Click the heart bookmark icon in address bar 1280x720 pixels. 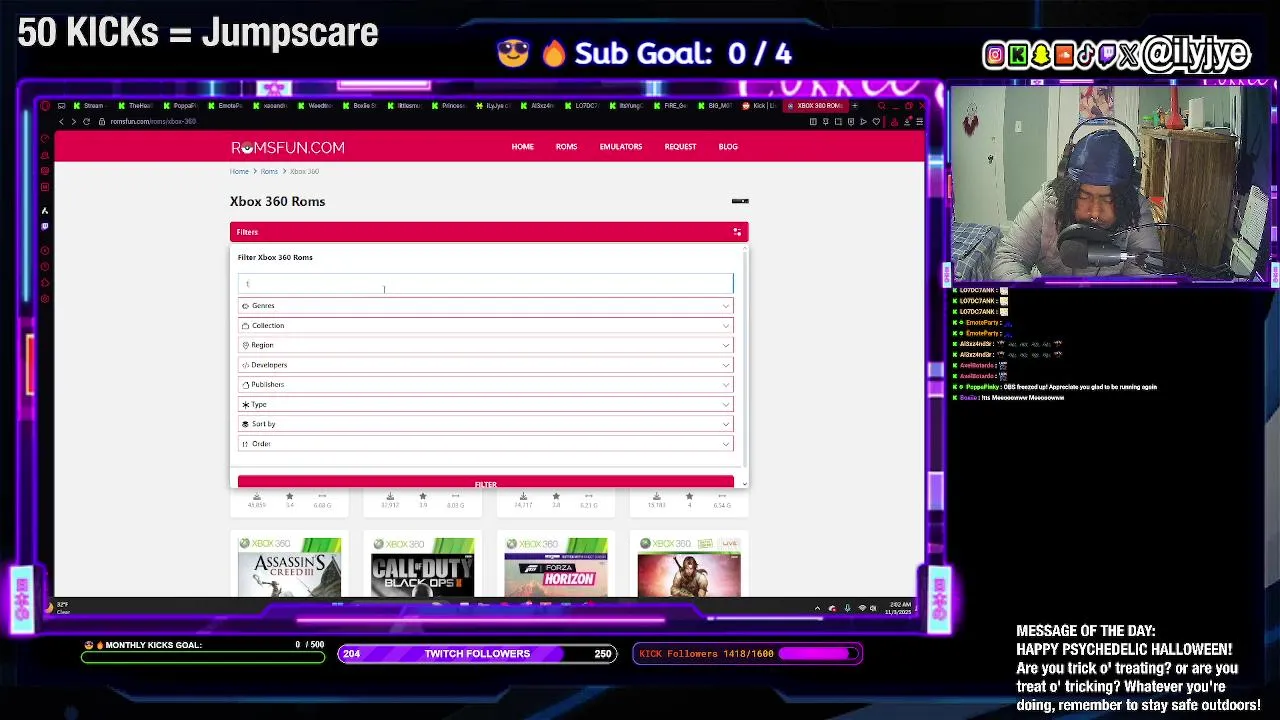pyautogui.click(x=876, y=122)
